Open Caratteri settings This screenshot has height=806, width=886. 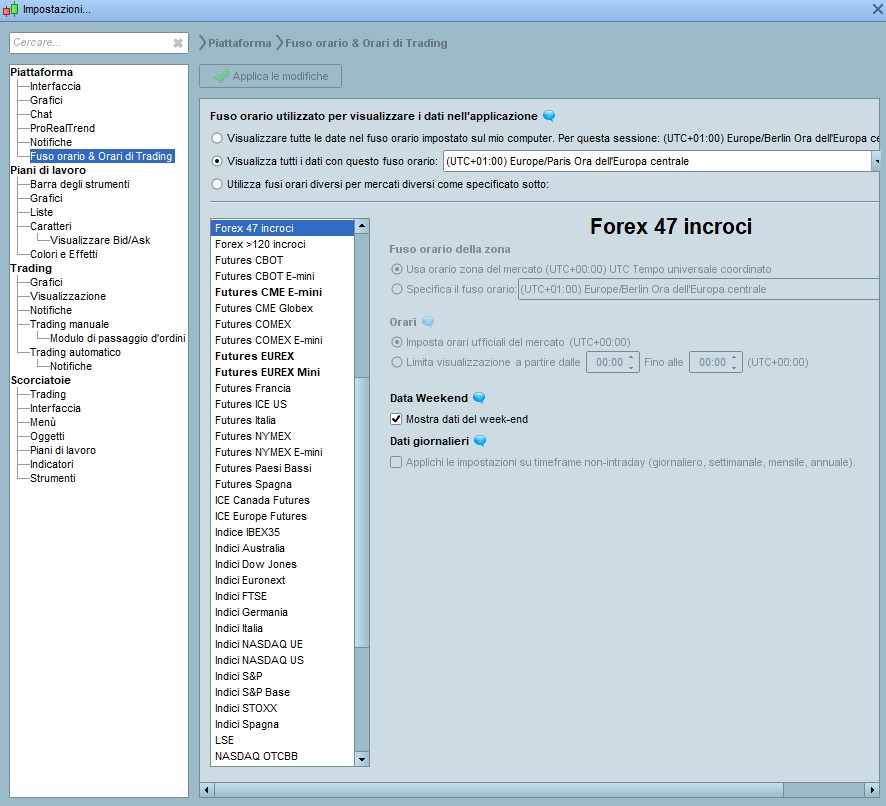point(51,226)
